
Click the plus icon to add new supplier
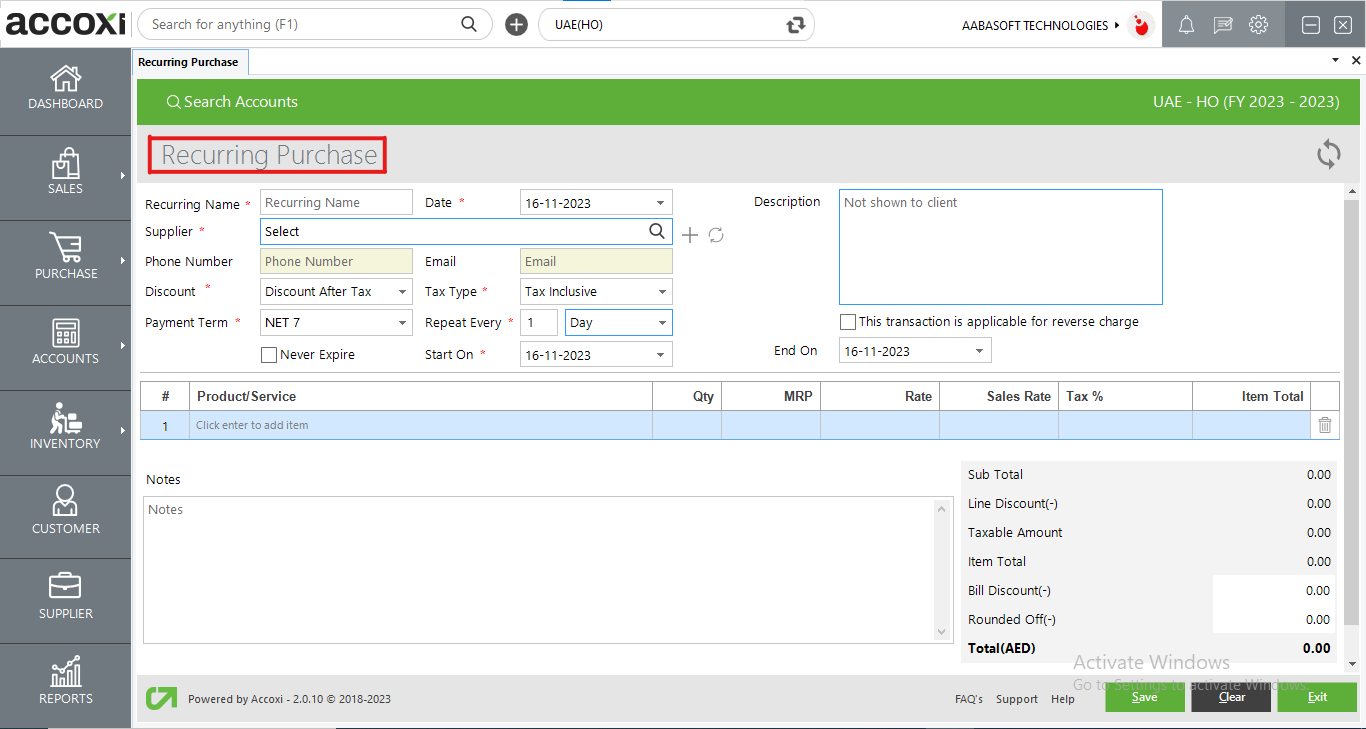[x=690, y=234]
